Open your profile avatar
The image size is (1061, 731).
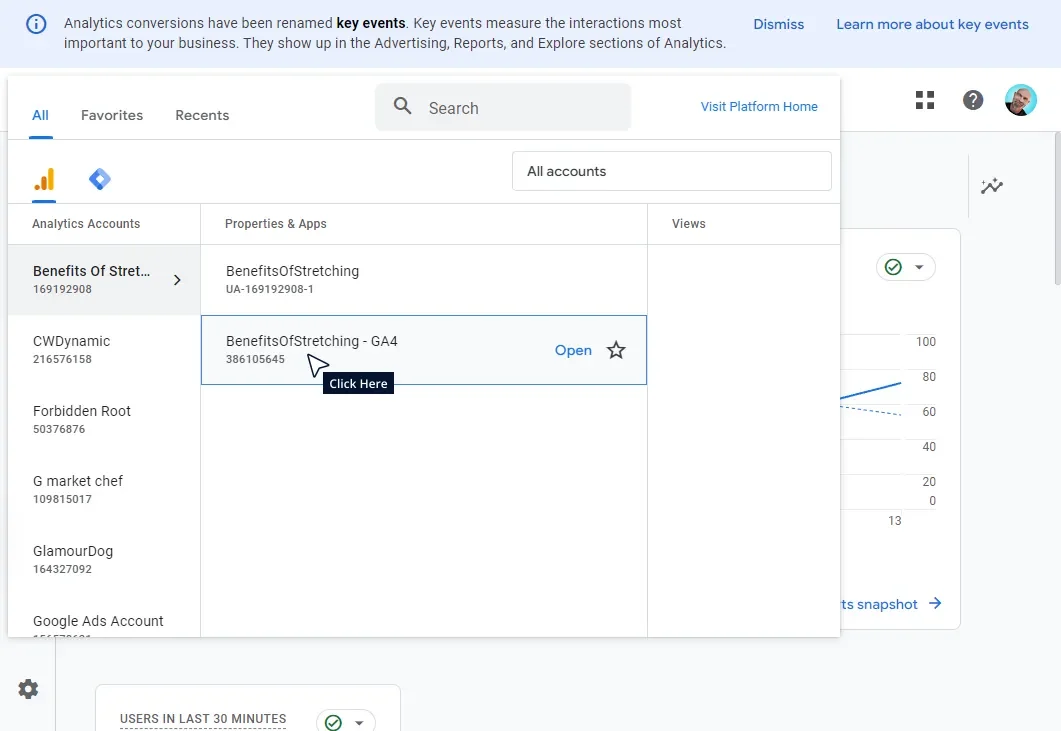(x=1020, y=99)
